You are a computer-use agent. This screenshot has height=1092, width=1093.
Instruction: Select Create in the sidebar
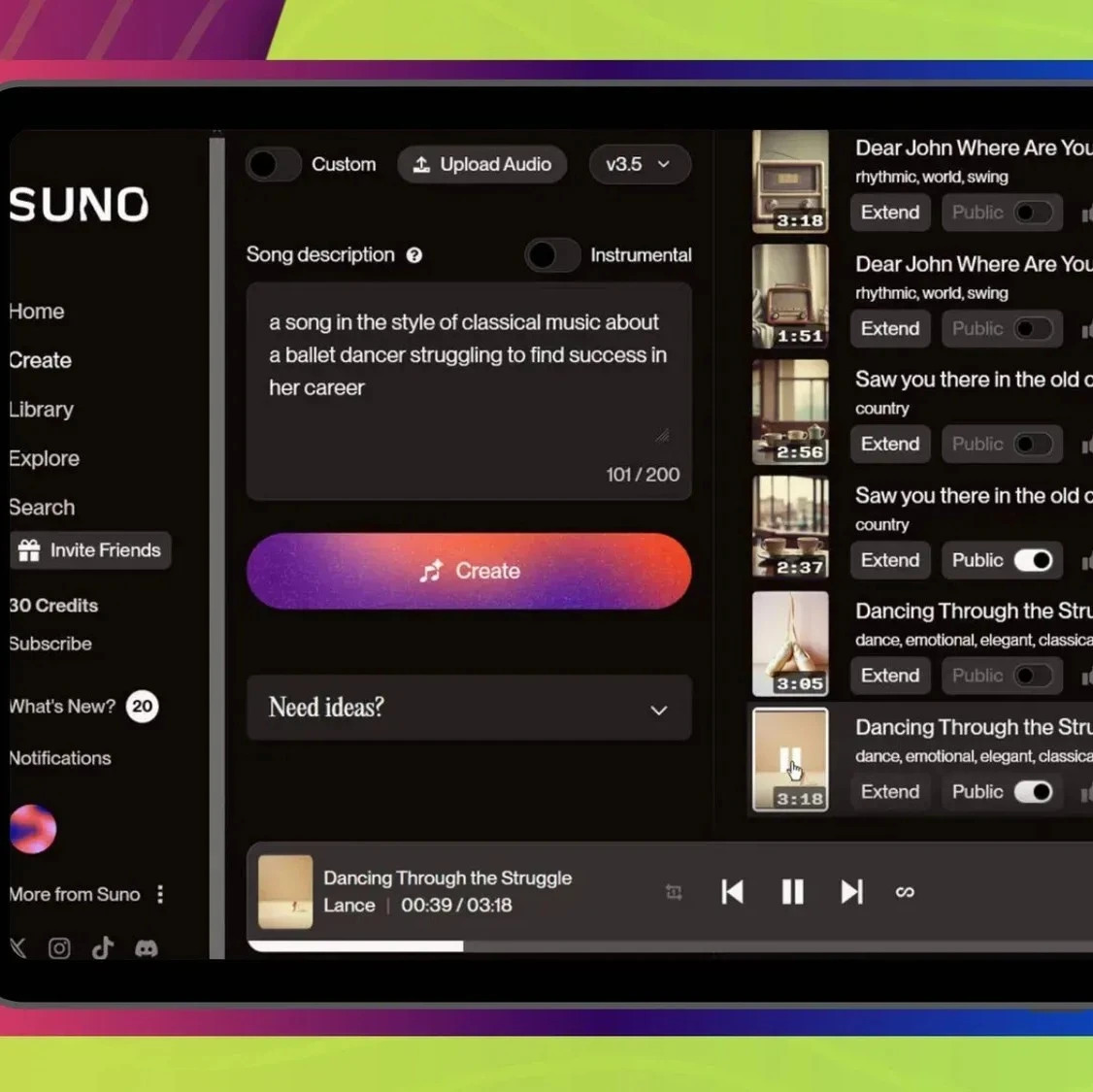pyautogui.click(x=41, y=360)
